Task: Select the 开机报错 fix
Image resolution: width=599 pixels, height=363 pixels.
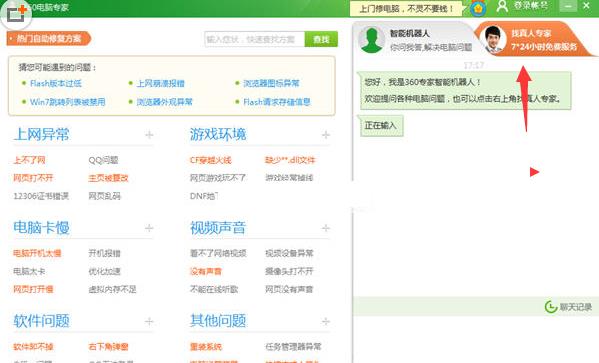Action: click(105, 253)
